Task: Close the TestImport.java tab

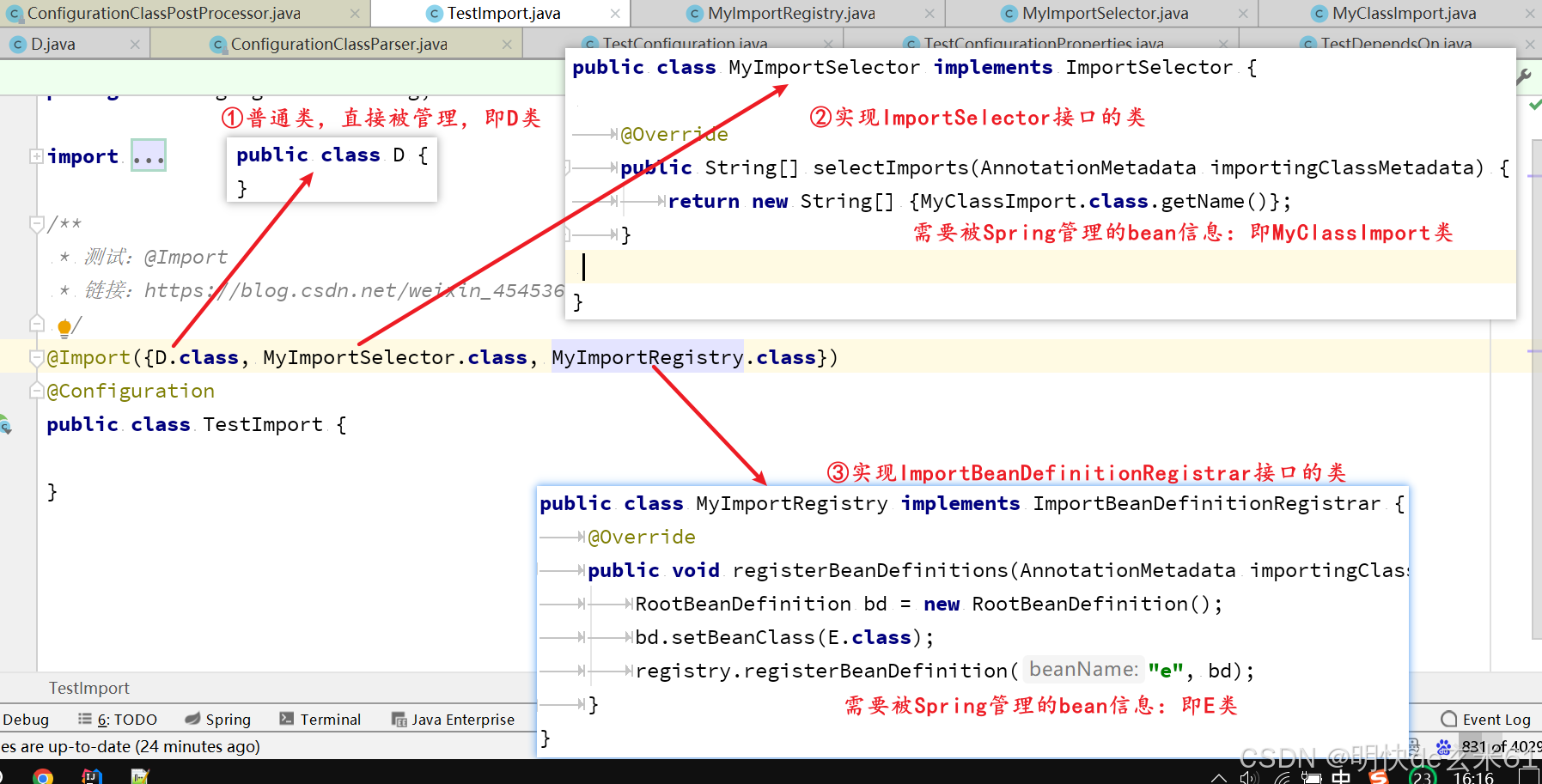Action: [615, 14]
